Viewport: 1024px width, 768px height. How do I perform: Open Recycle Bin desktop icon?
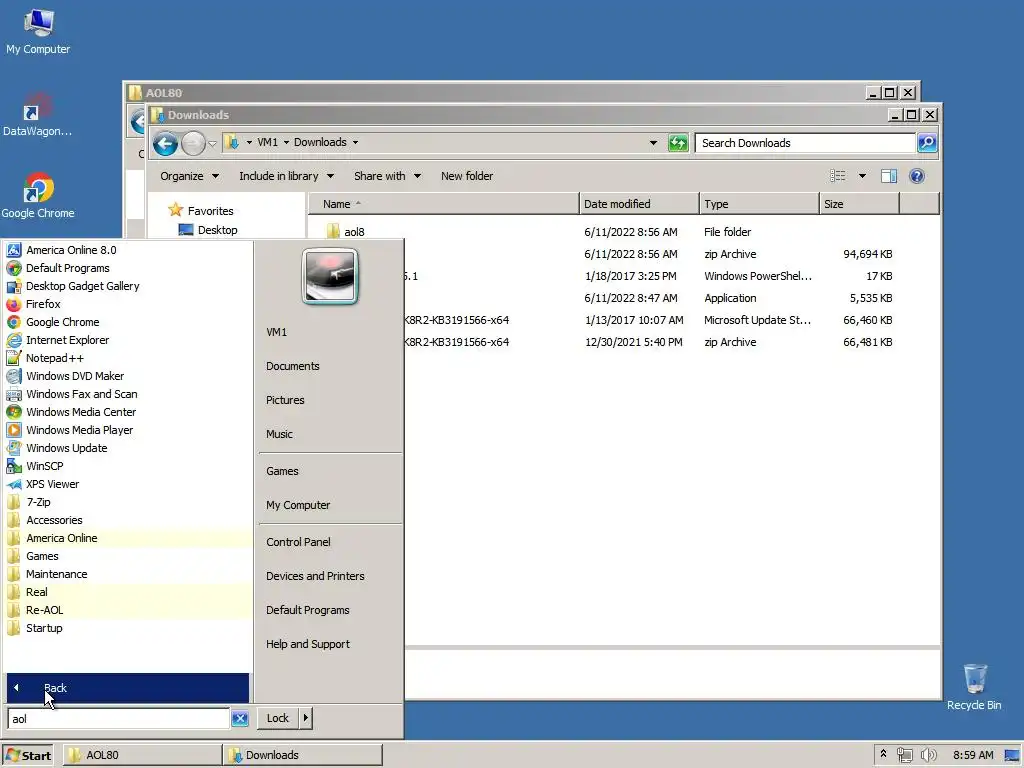(x=974, y=687)
